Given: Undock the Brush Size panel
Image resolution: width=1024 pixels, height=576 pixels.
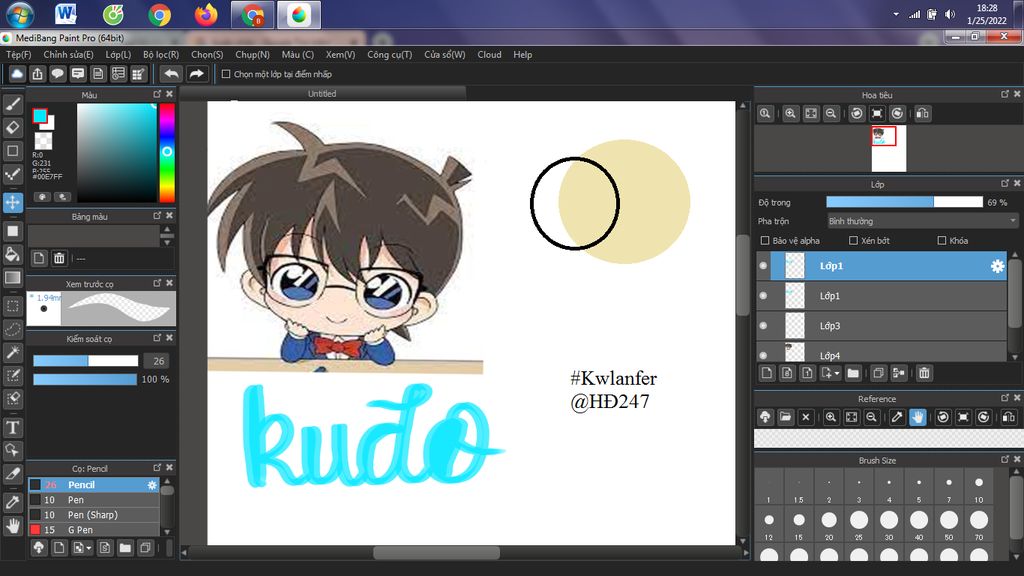Looking at the screenshot, I should [1004, 460].
